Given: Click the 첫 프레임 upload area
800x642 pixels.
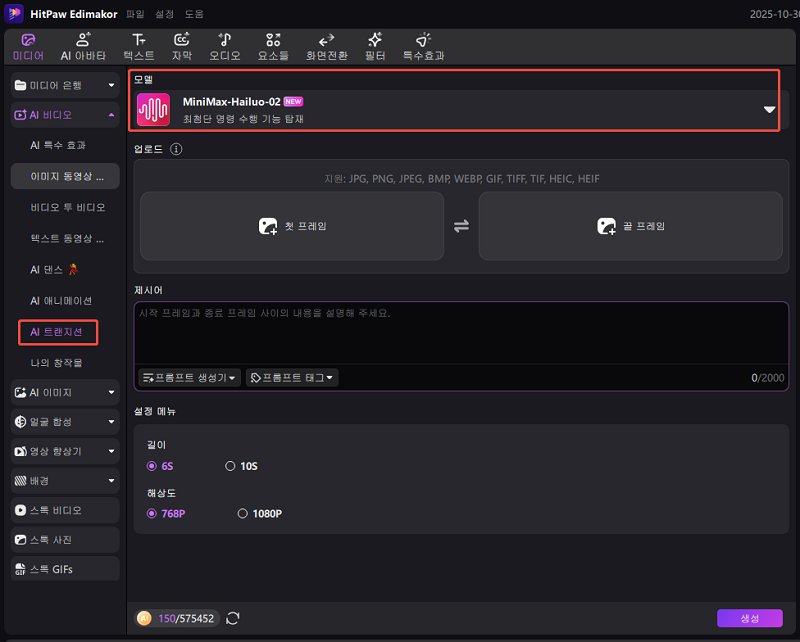Looking at the screenshot, I should [290, 227].
